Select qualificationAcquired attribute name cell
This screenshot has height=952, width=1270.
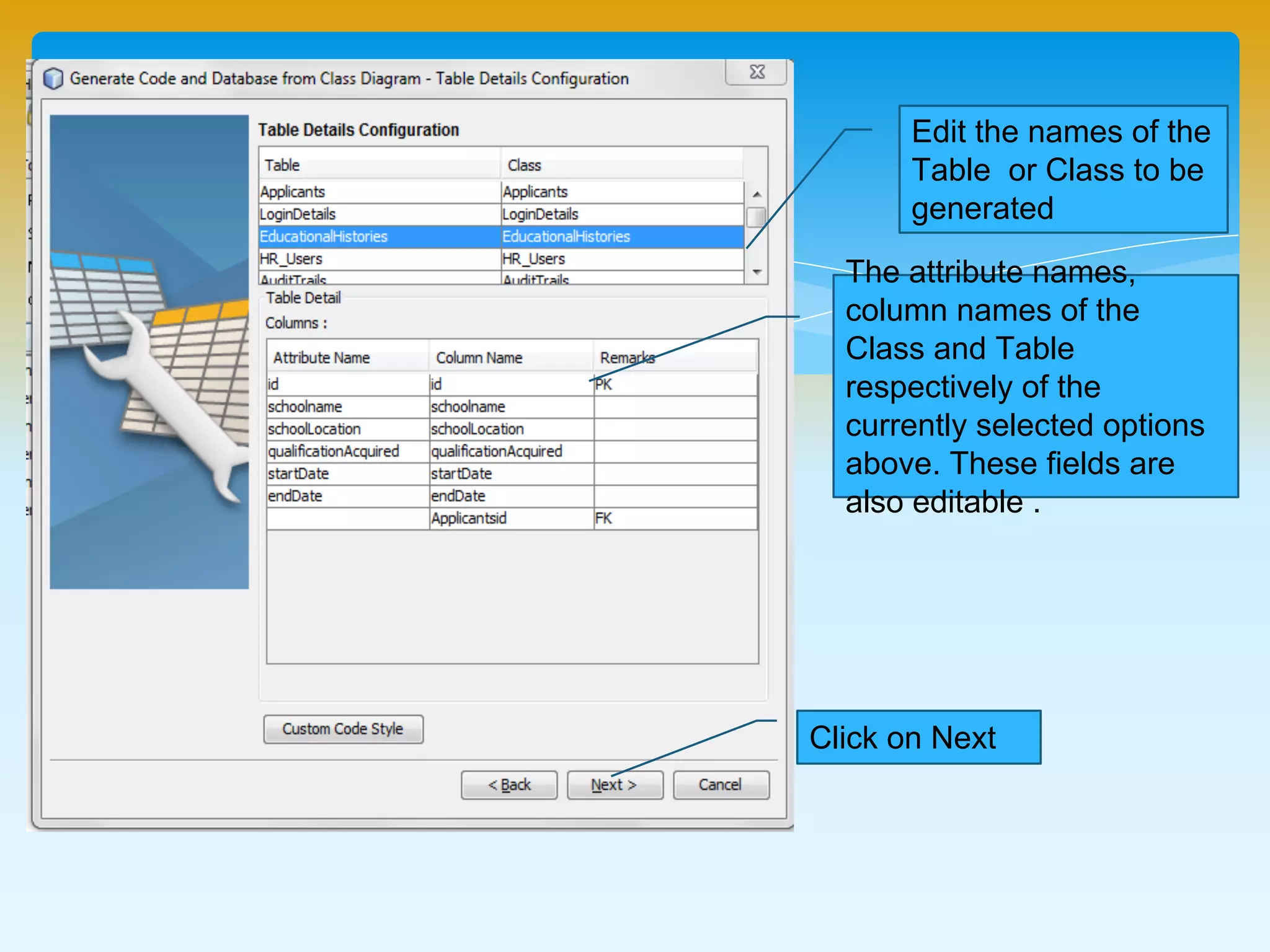(x=348, y=451)
